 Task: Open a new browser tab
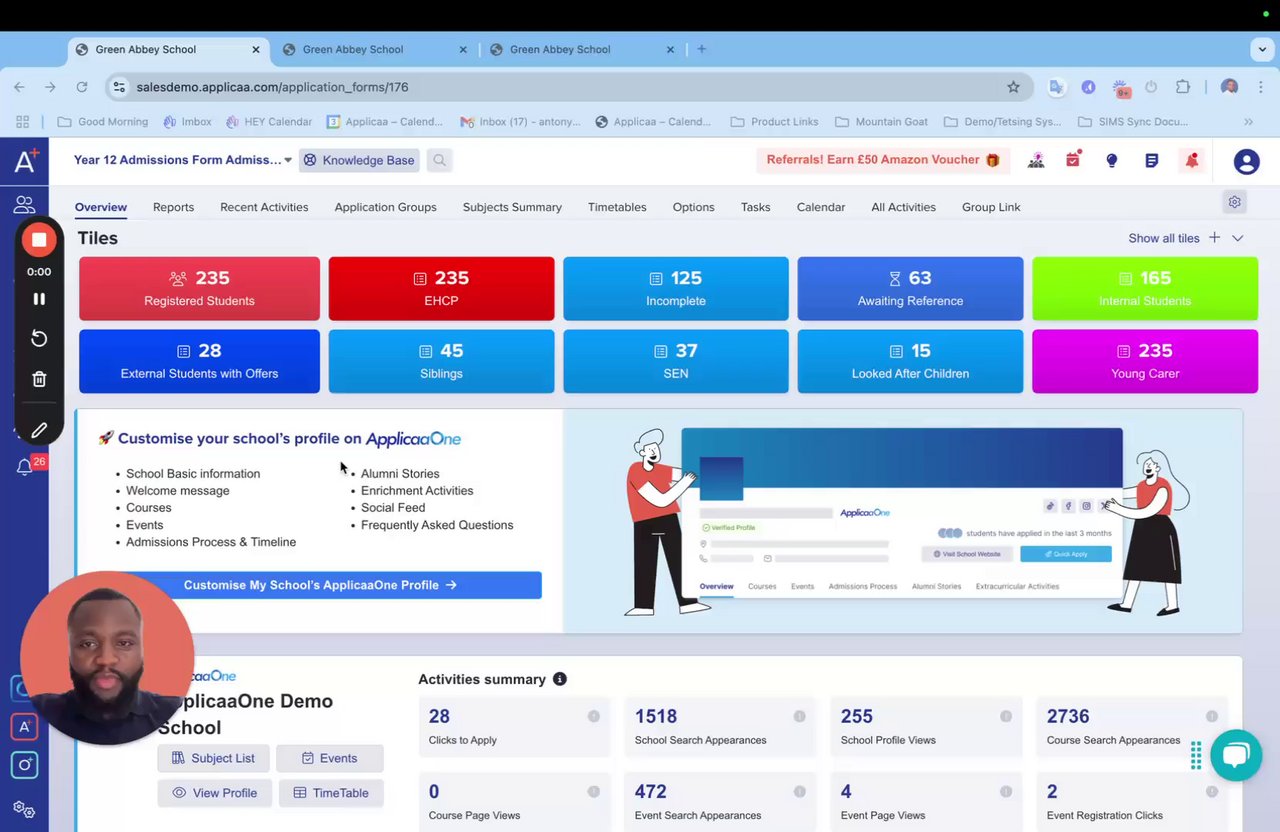click(x=701, y=49)
